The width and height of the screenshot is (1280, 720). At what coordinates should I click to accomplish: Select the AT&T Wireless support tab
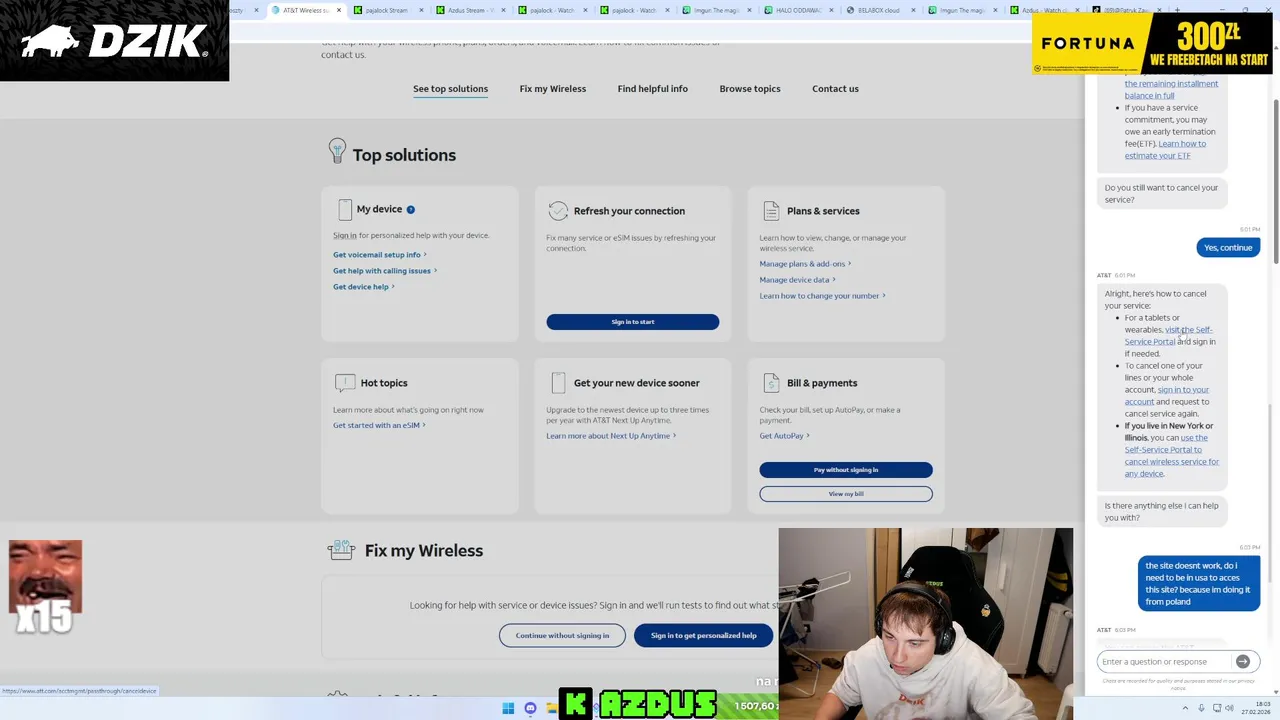point(304,10)
